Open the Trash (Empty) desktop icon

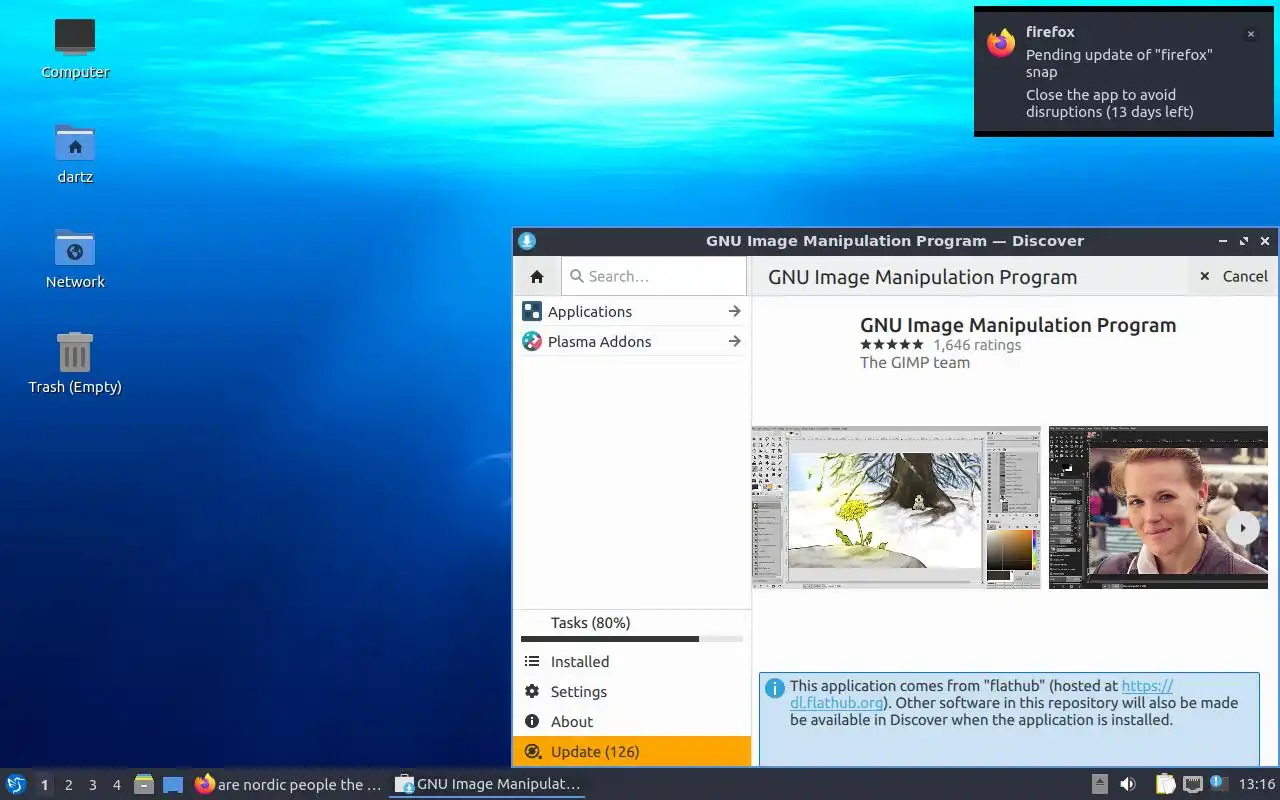[75, 352]
